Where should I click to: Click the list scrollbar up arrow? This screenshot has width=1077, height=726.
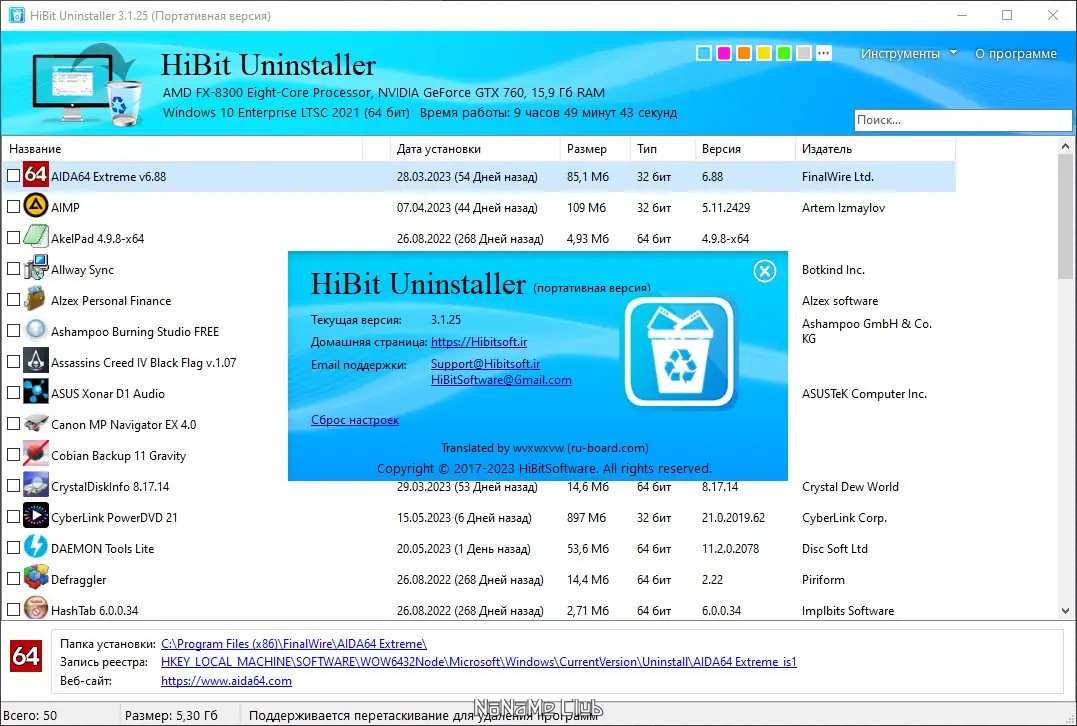(1065, 146)
